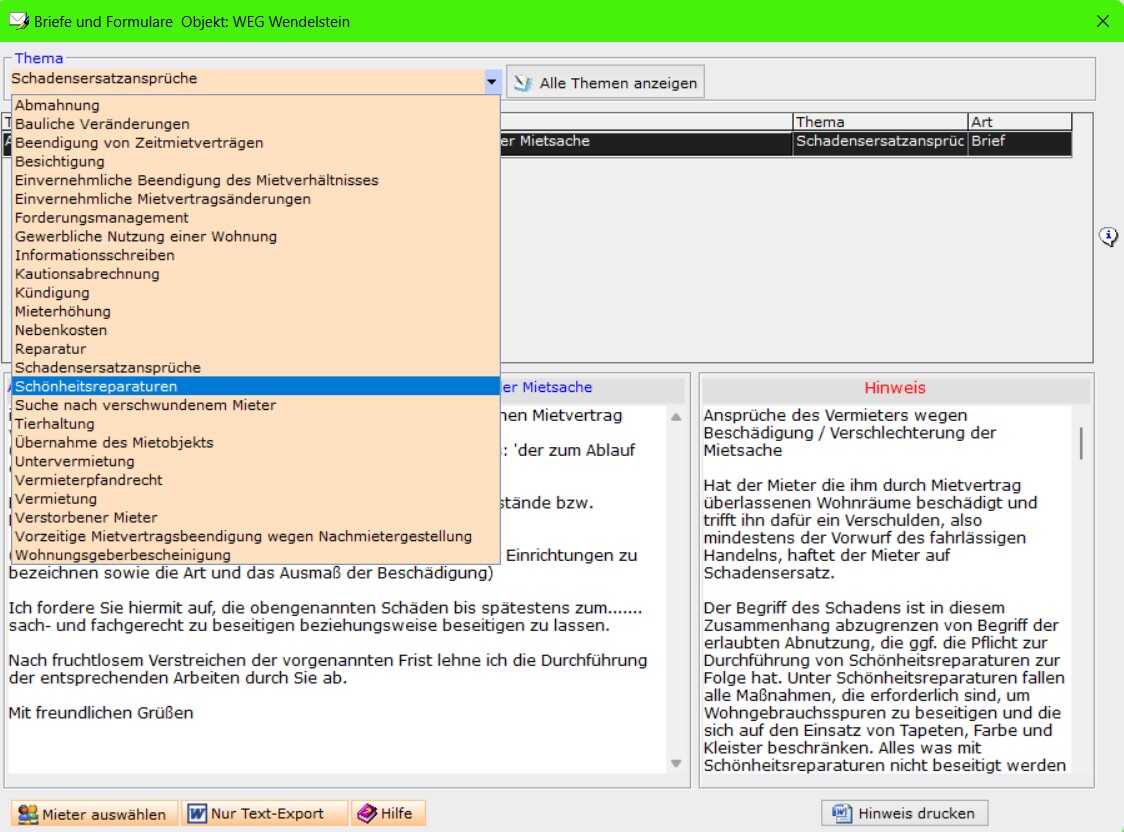Click the Art column header
The height and width of the screenshot is (832, 1124).
coord(1019,122)
